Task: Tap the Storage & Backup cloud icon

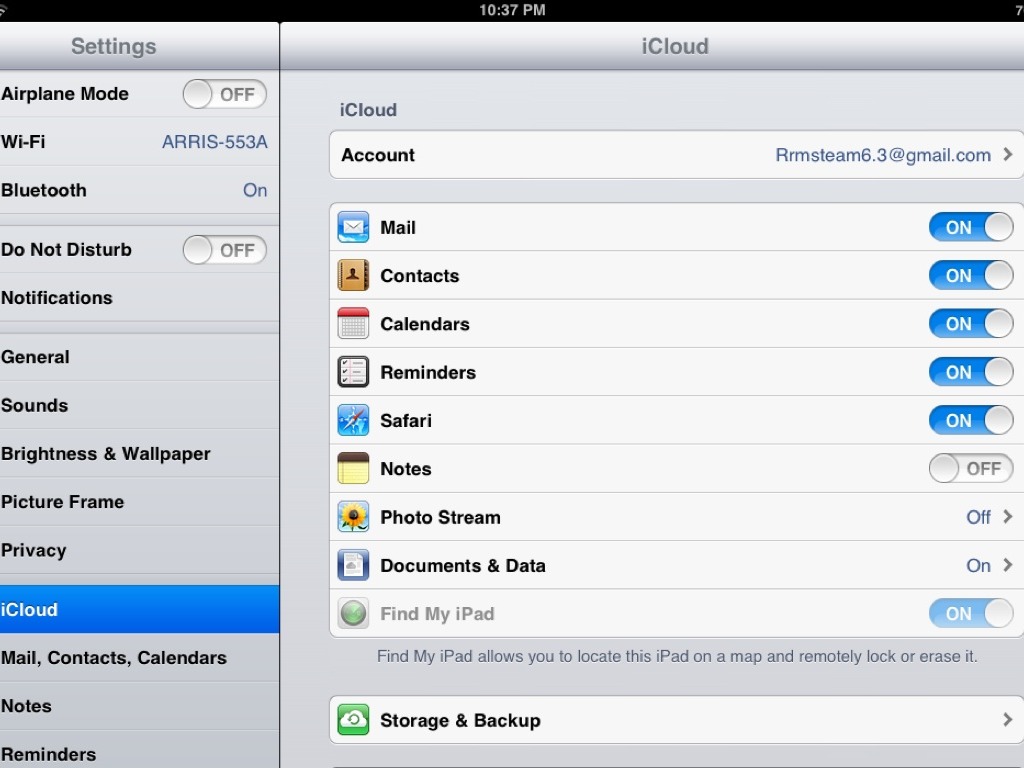Action: [x=353, y=720]
